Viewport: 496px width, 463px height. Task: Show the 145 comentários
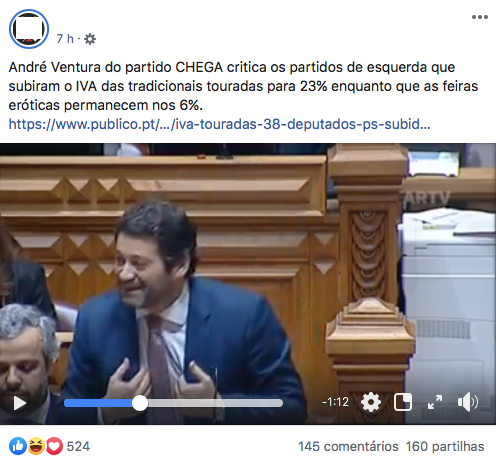(x=348, y=447)
